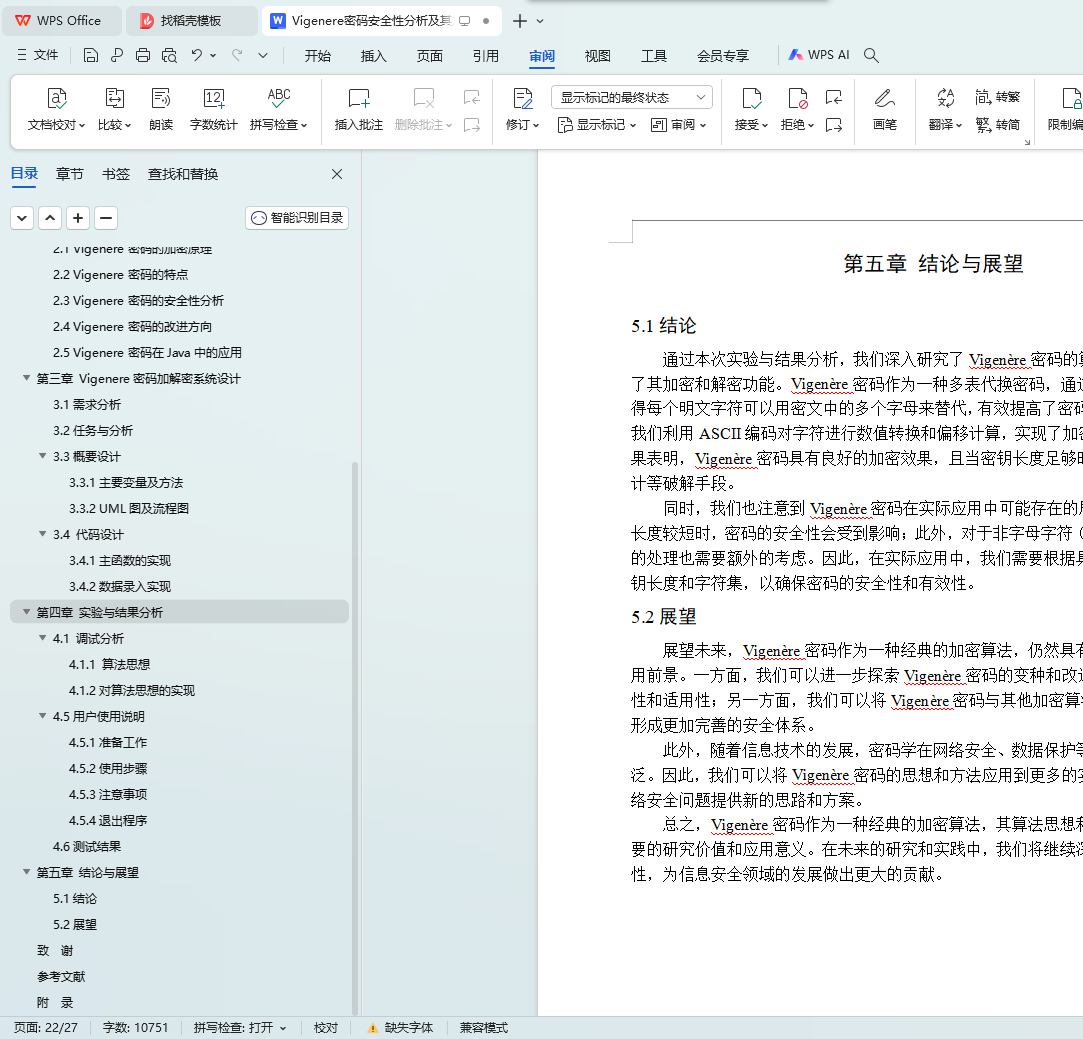Open the 显示标记的最终状态 dropdown
Screen dimensions: 1083x1039
pyautogui.click(x=631, y=97)
